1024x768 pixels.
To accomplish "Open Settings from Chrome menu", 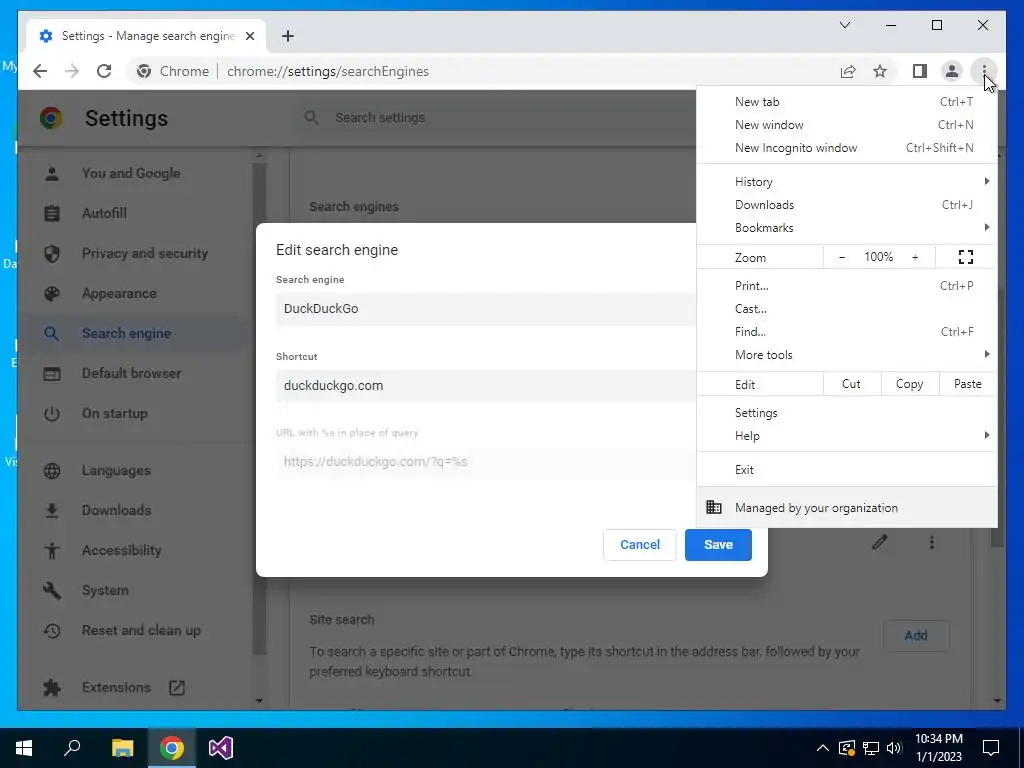I will (x=847, y=413).
